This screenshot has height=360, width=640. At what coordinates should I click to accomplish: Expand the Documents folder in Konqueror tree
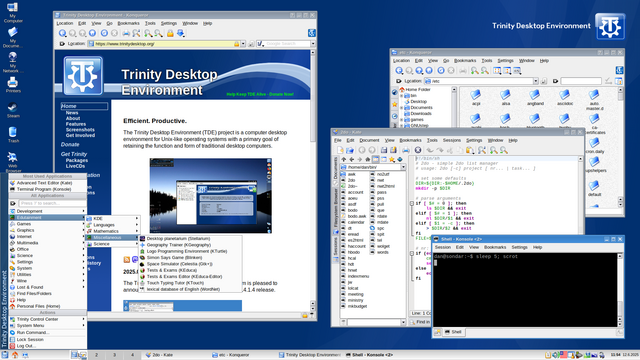pos(402,108)
